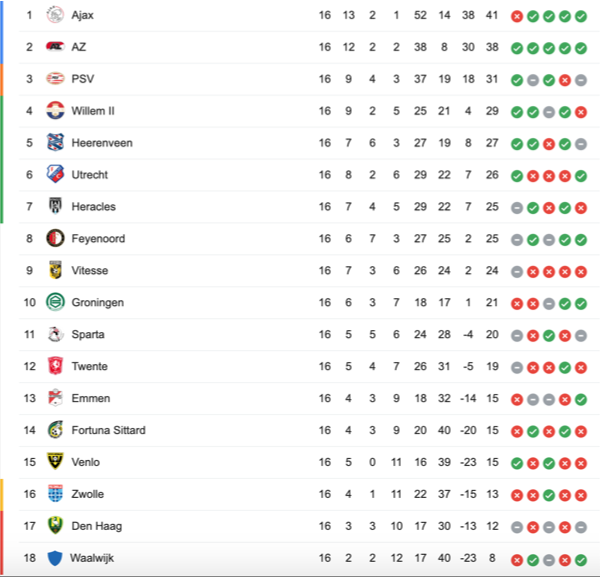Click AZ's last green win indicator
601x577 pixels.
coord(581,48)
